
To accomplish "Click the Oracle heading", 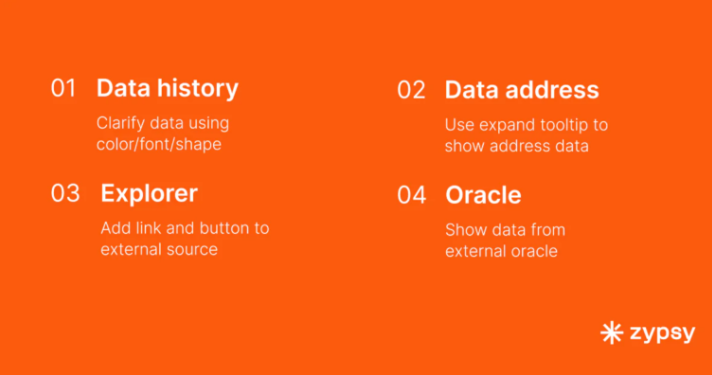I will pos(483,195).
